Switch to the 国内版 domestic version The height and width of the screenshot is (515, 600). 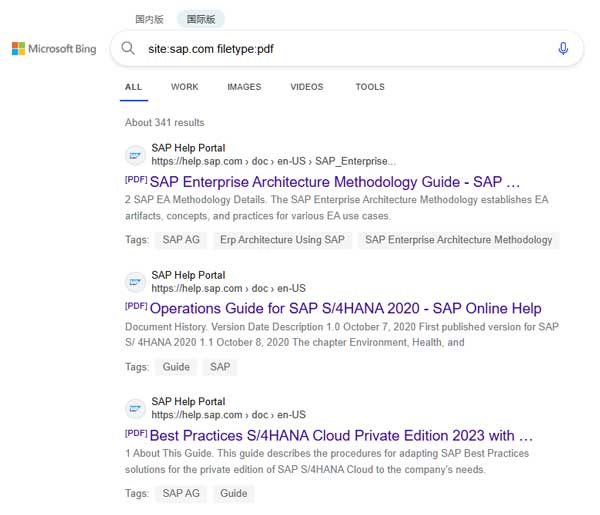pyautogui.click(x=152, y=19)
